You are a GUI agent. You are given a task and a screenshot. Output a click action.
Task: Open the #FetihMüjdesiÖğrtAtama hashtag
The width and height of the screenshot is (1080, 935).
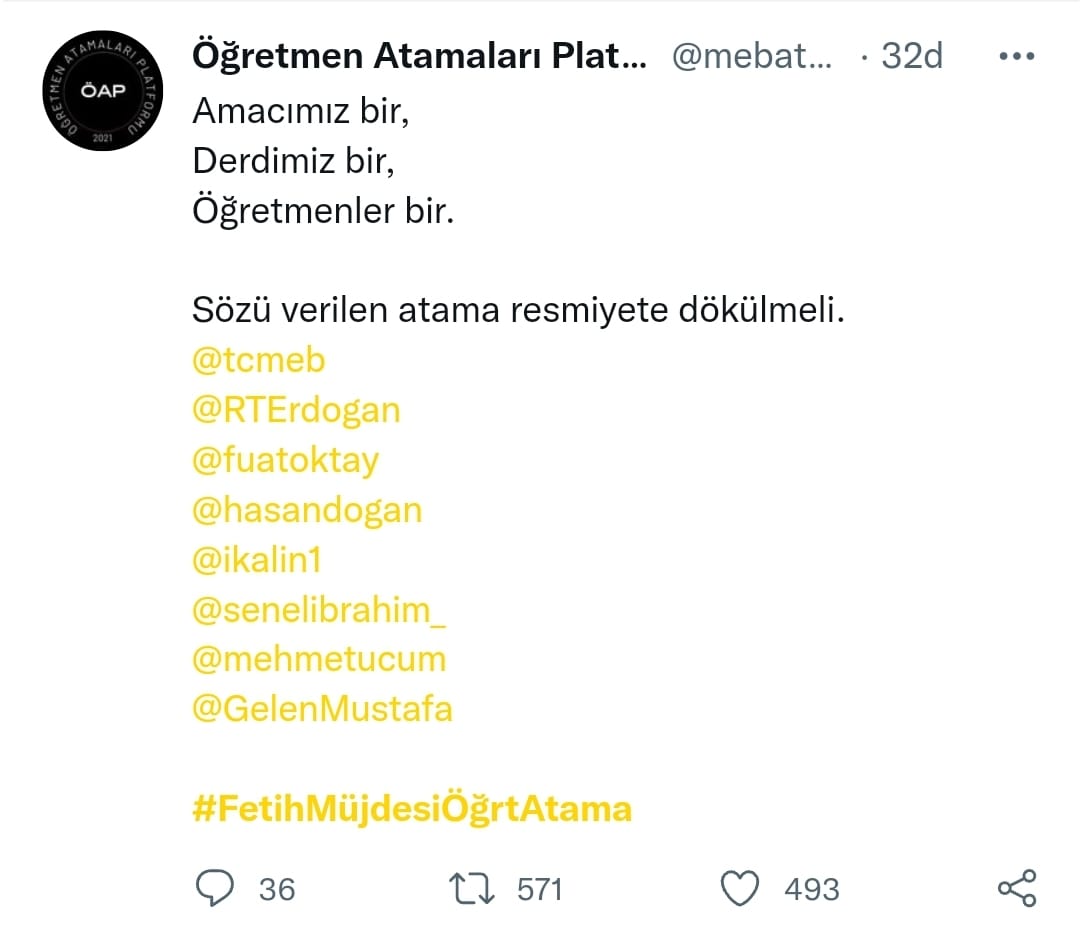(x=412, y=808)
